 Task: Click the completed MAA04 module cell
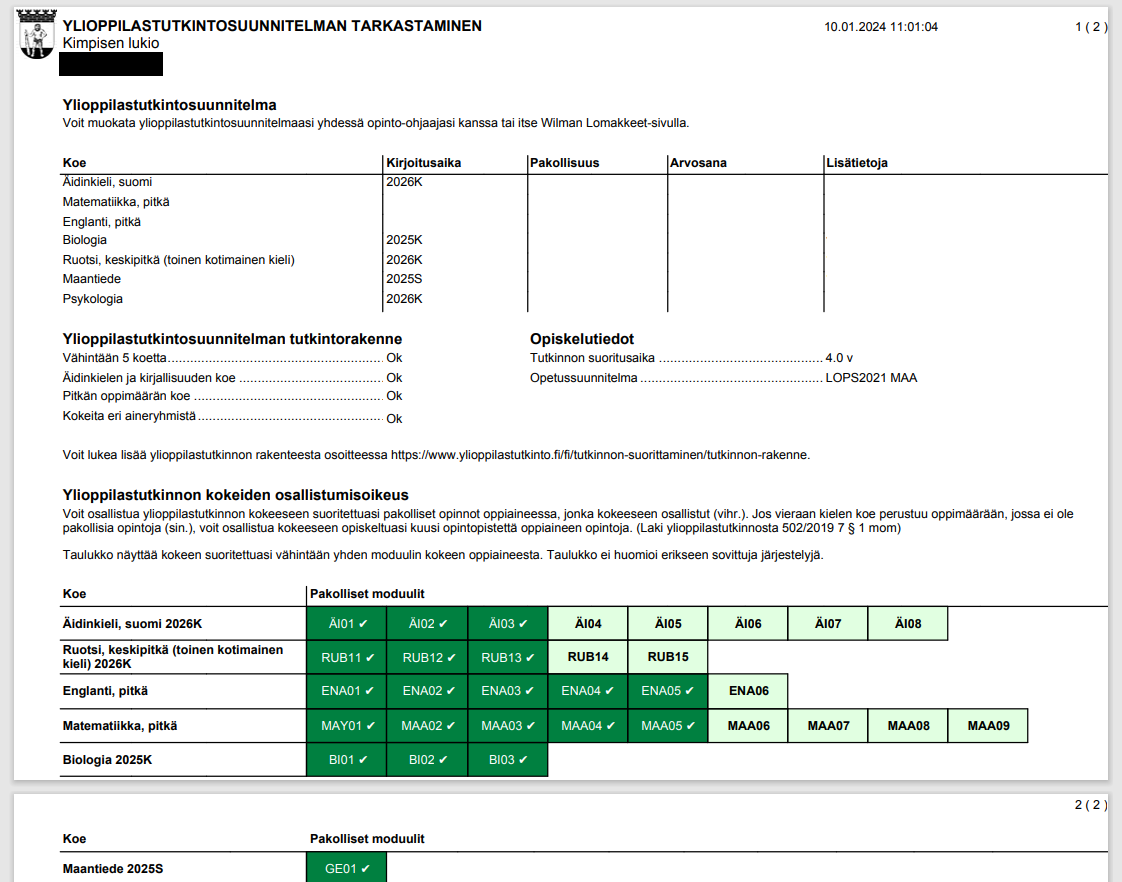point(588,726)
